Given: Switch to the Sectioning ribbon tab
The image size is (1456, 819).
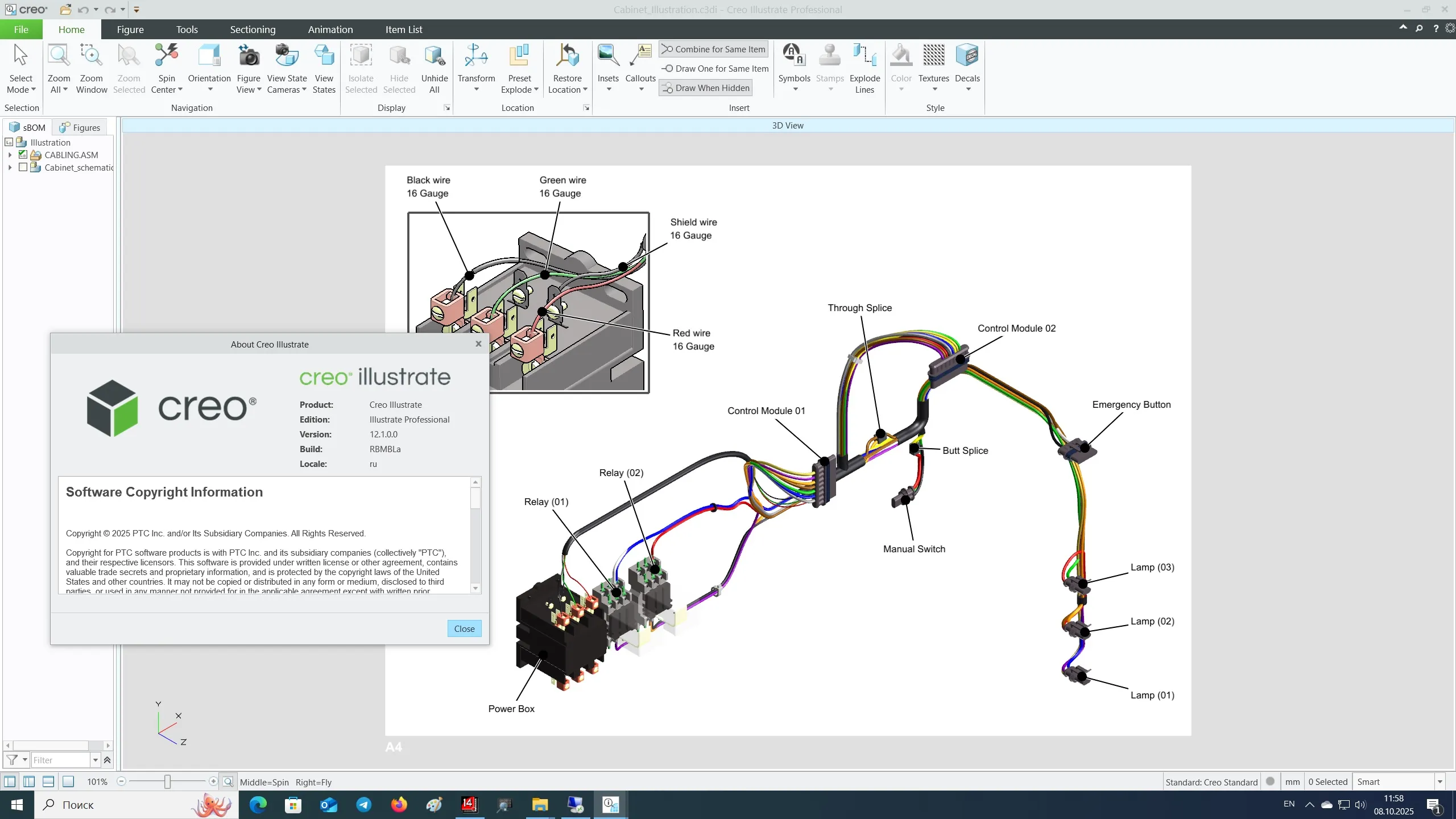Looking at the screenshot, I should point(253,30).
